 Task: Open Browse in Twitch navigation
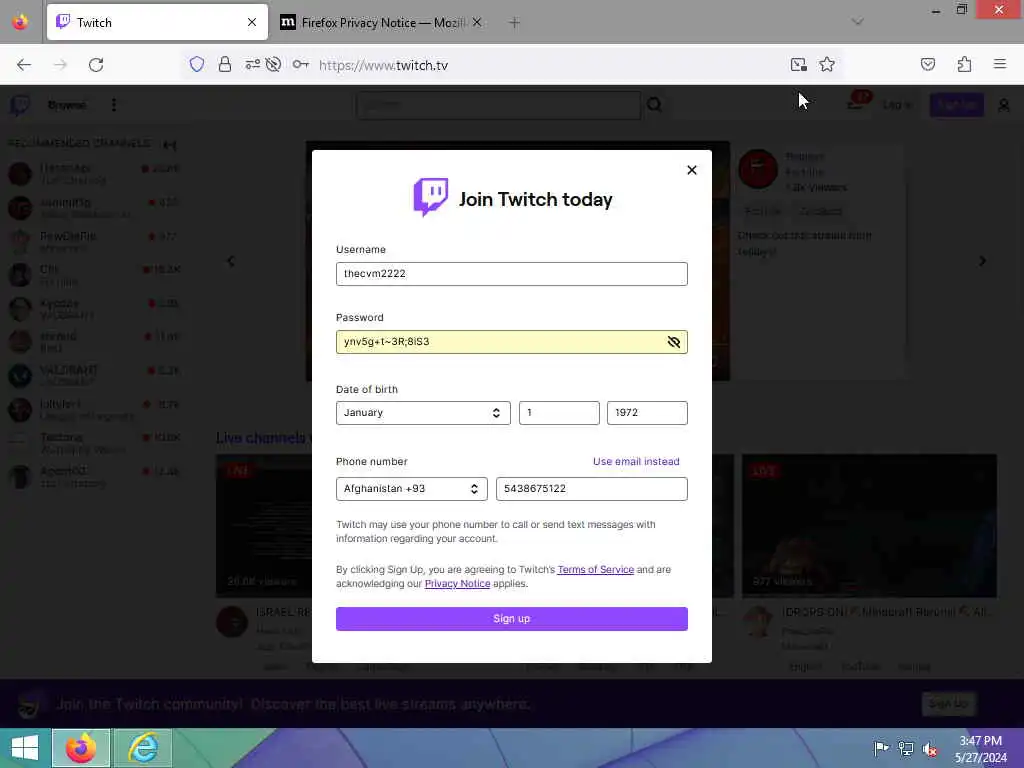pyautogui.click(x=67, y=105)
